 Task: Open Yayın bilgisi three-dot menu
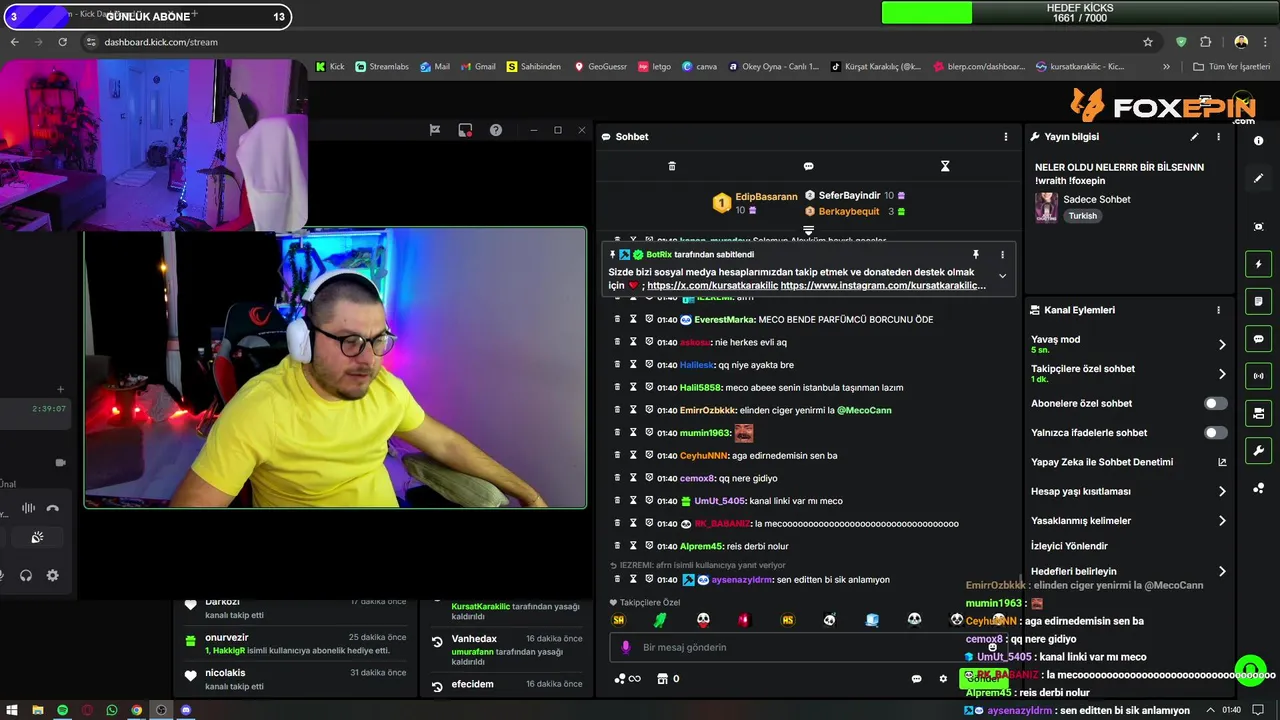pyautogui.click(x=1218, y=136)
